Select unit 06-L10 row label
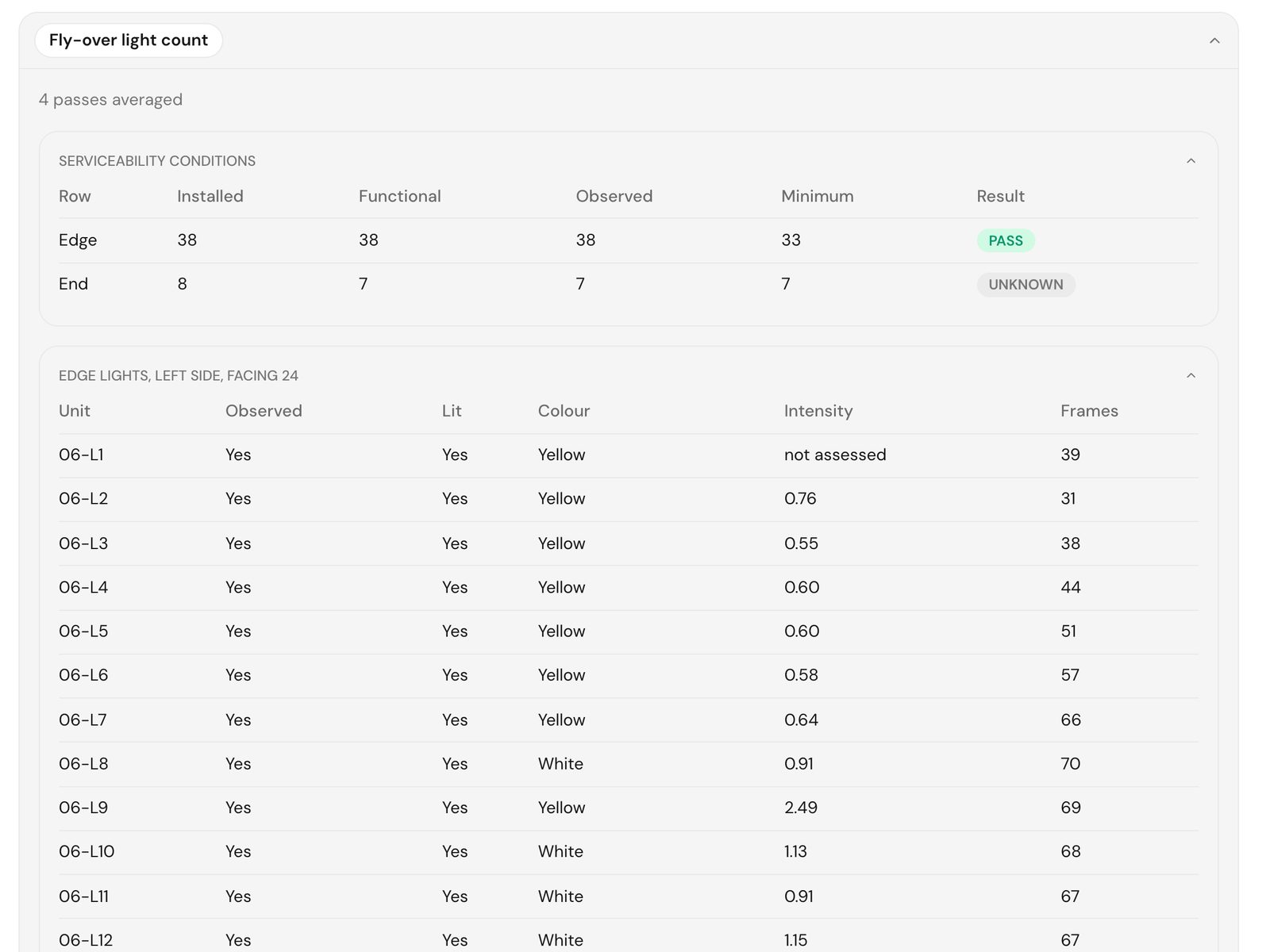Viewport: 1270px width, 952px height. click(x=87, y=851)
